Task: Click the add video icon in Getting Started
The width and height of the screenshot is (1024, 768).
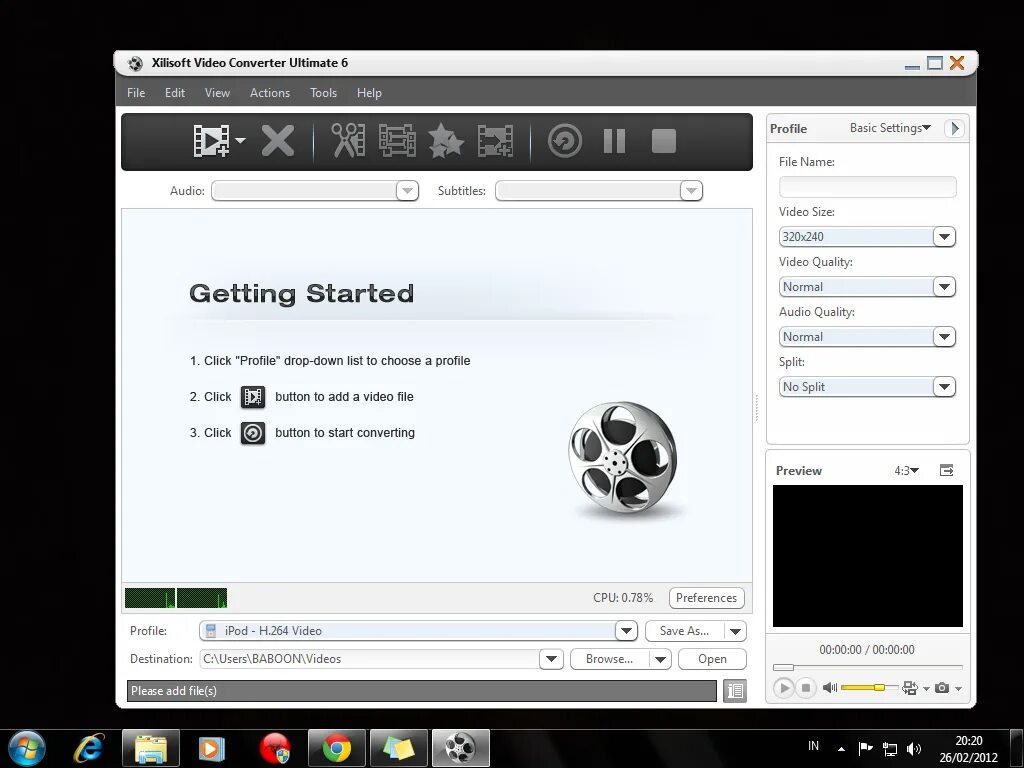Action: click(253, 396)
